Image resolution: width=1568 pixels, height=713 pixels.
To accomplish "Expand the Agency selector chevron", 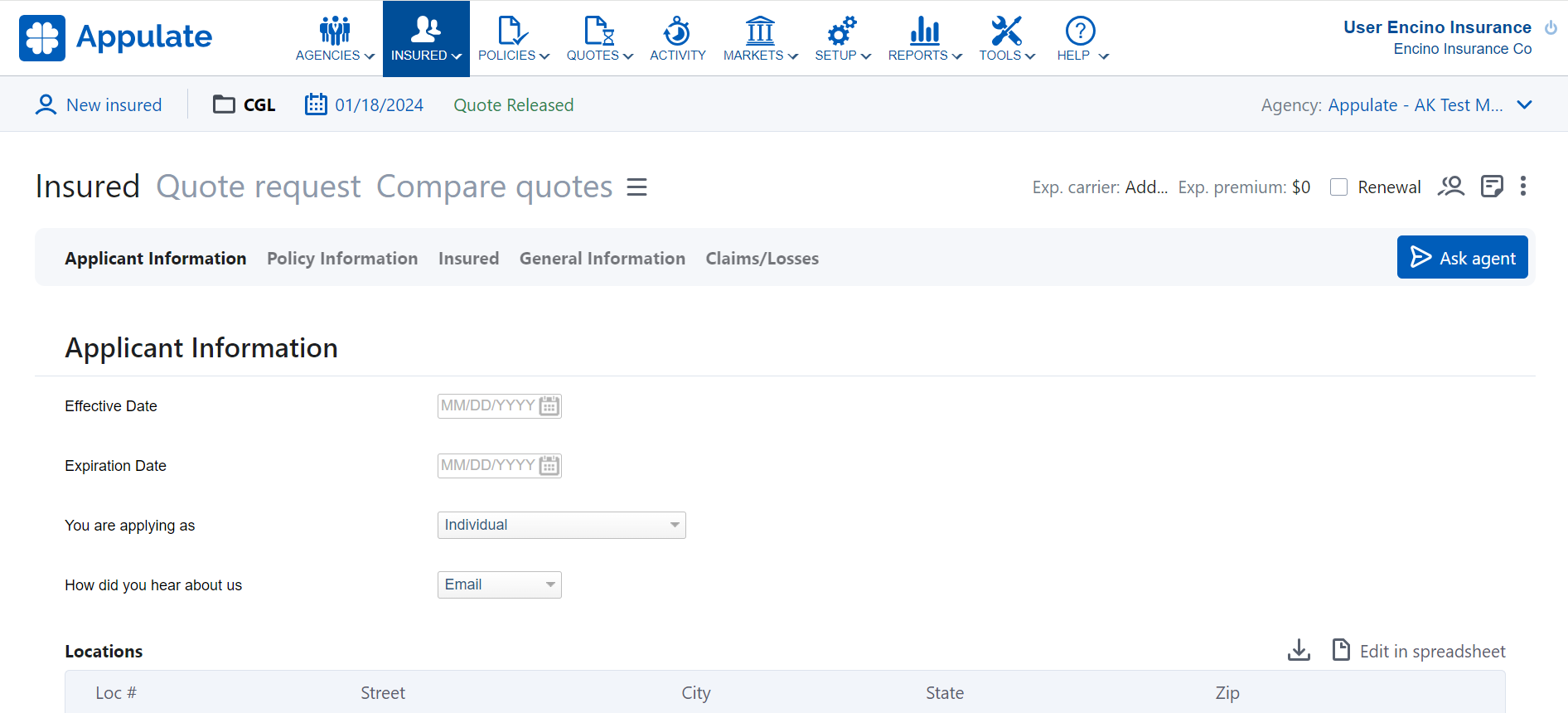I will (x=1524, y=105).
